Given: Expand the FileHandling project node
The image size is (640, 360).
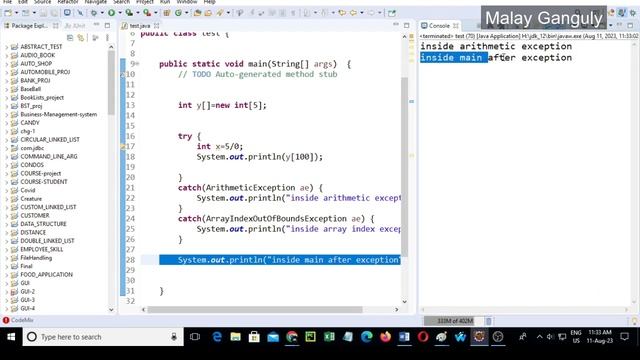Looking at the screenshot, I should [x=6, y=258].
